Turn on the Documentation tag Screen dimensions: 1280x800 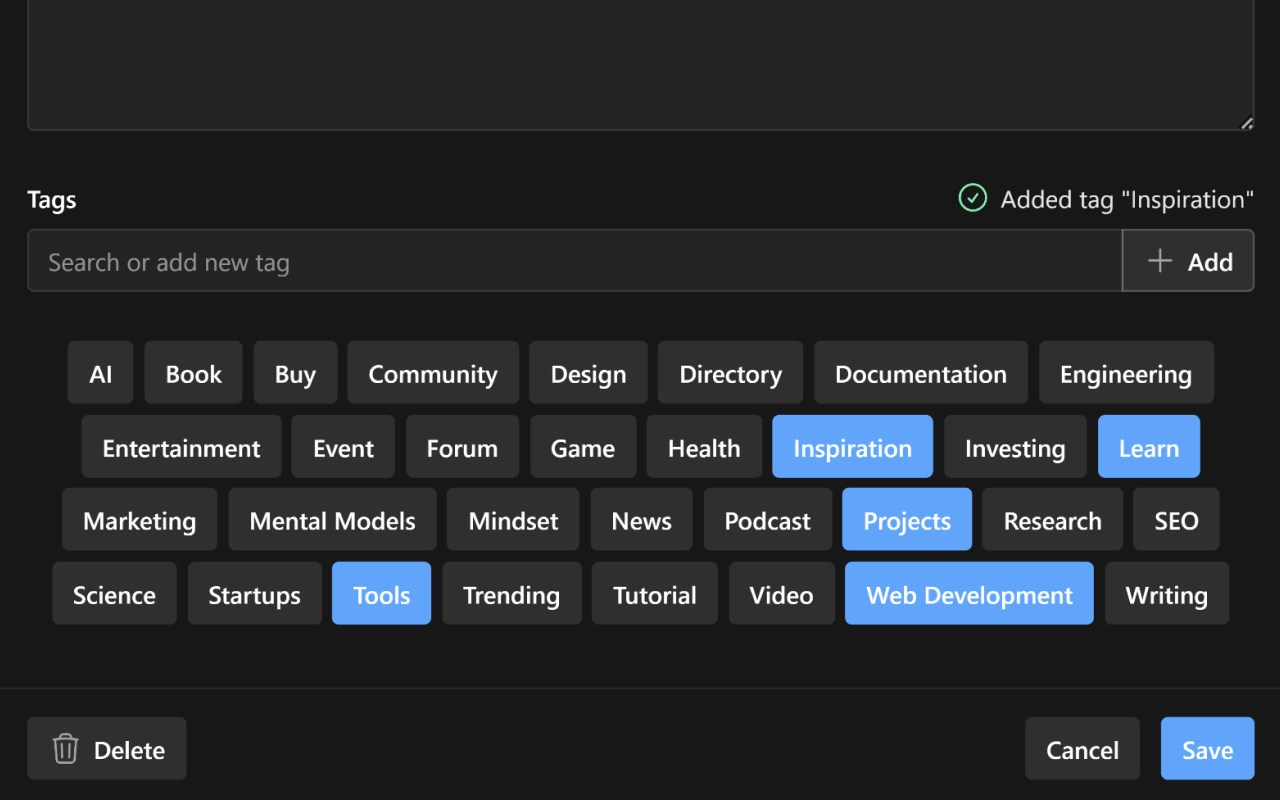(x=920, y=373)
